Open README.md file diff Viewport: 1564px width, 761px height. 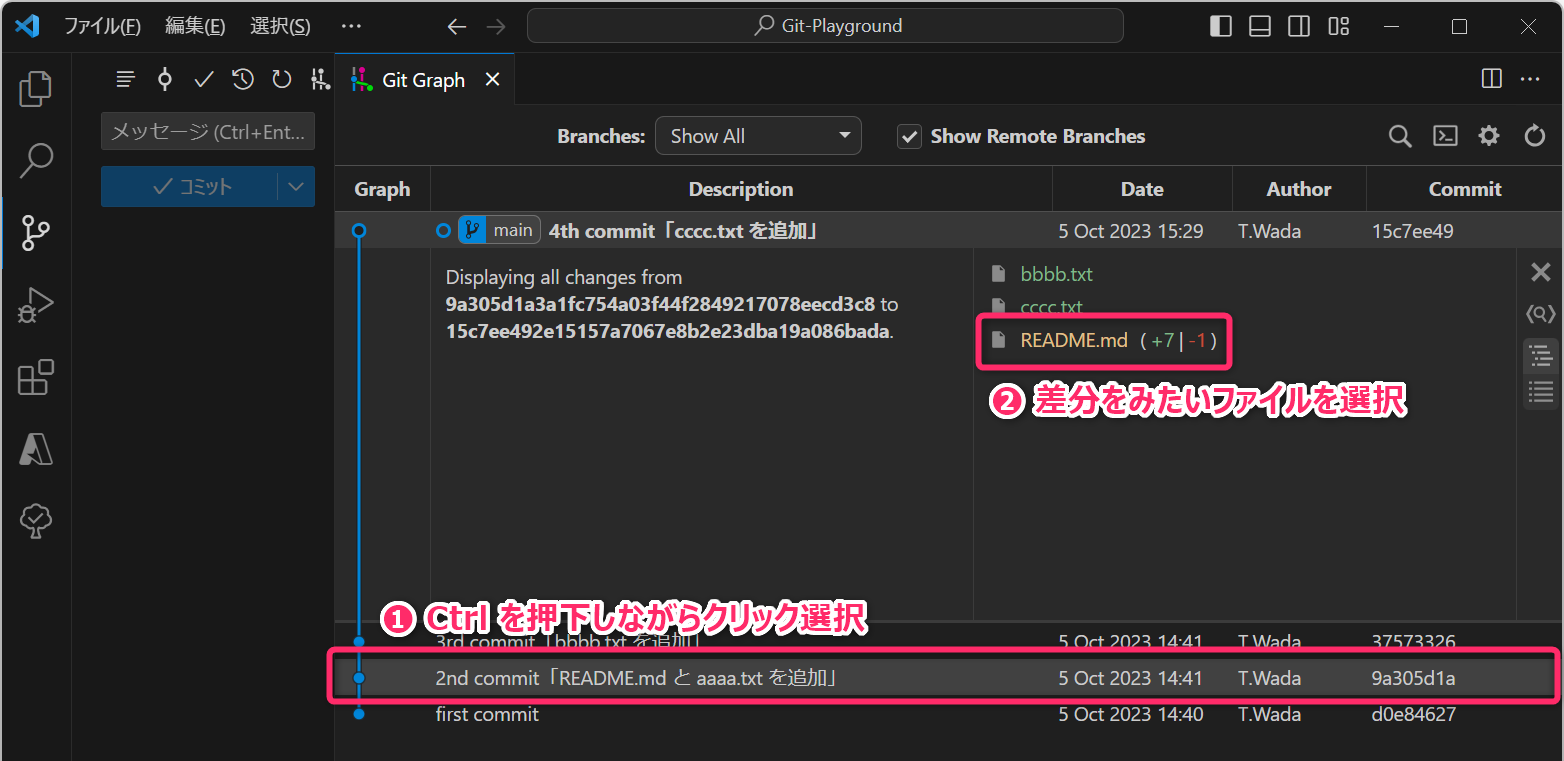[x=1073, y=340]
